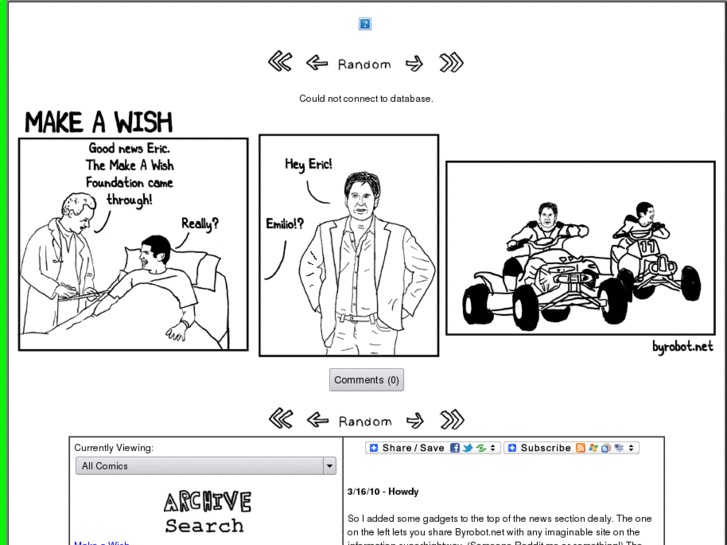The width and height of the screenshot is (727, 545).
Task: Click the MAKE A WISH comic title
Action: pyautogui.click(x=99, y=122)
